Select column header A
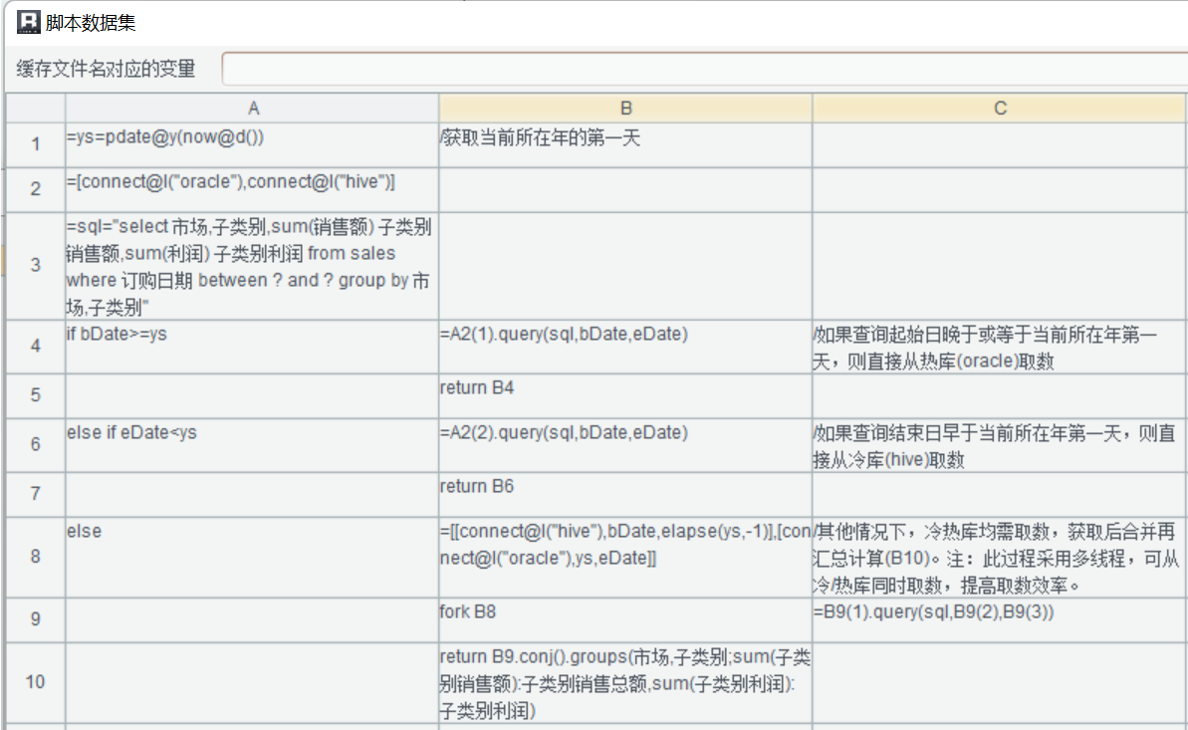The image size is (1188, 730). (252, 108)
